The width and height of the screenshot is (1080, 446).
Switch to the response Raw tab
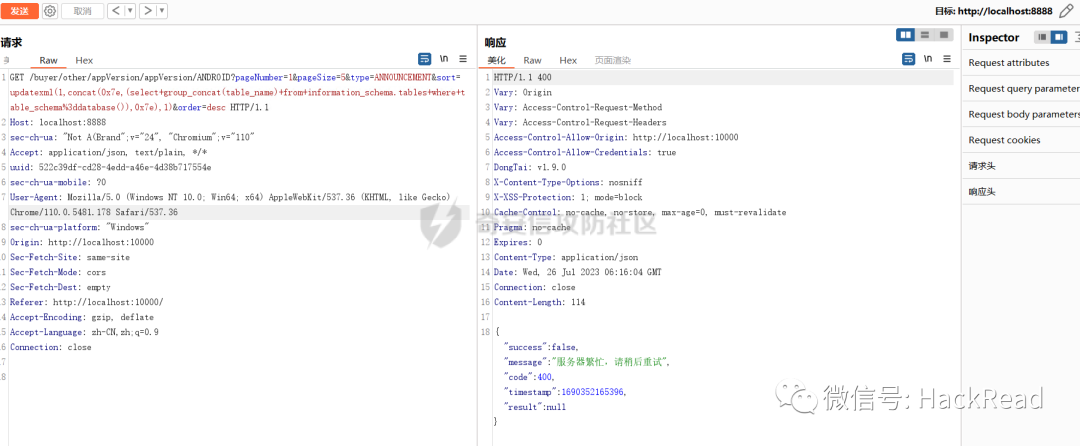(x=532, y=60)
